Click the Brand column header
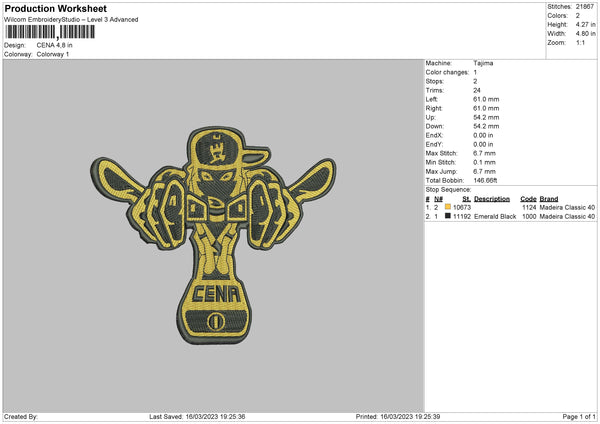600x424 pixels. [549, 199]
